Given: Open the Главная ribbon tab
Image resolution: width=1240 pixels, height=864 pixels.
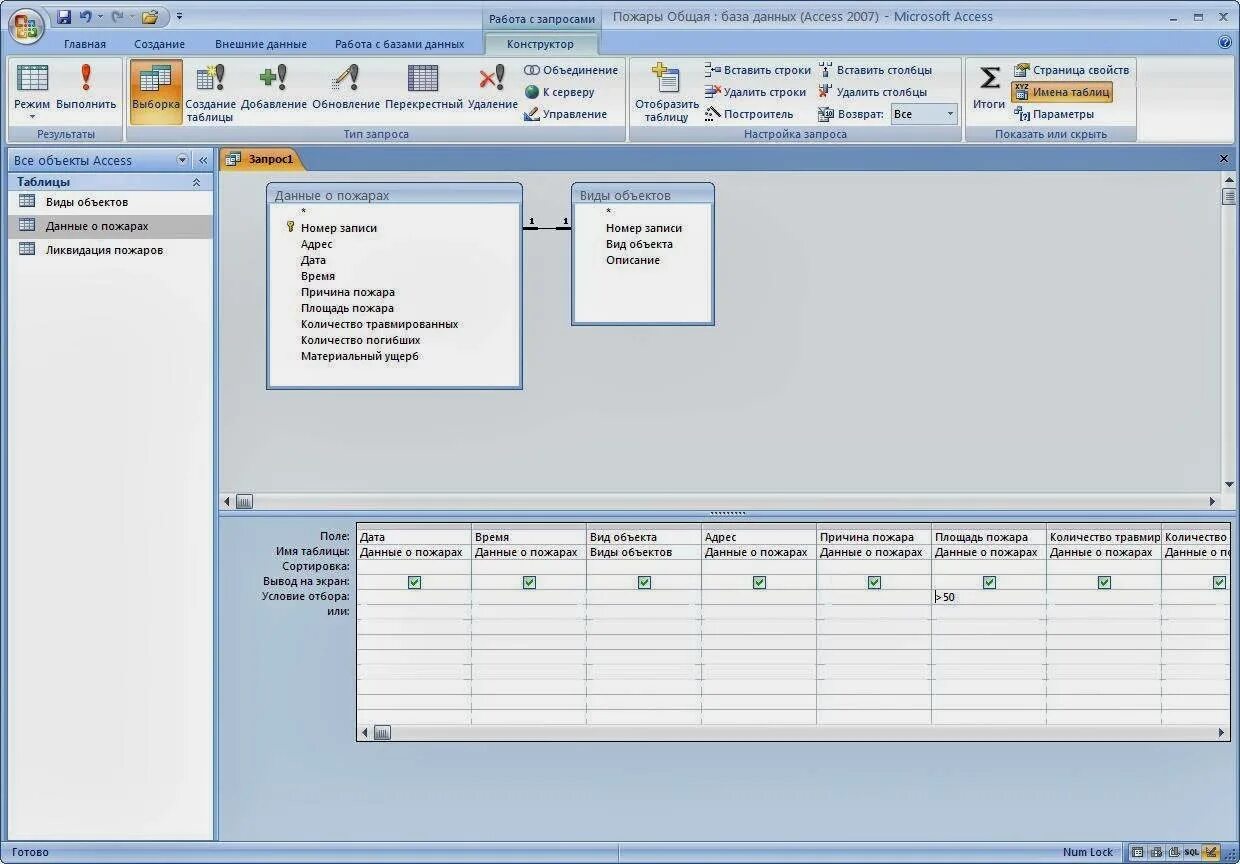Looking at the screenshot, I should point(85,44).
